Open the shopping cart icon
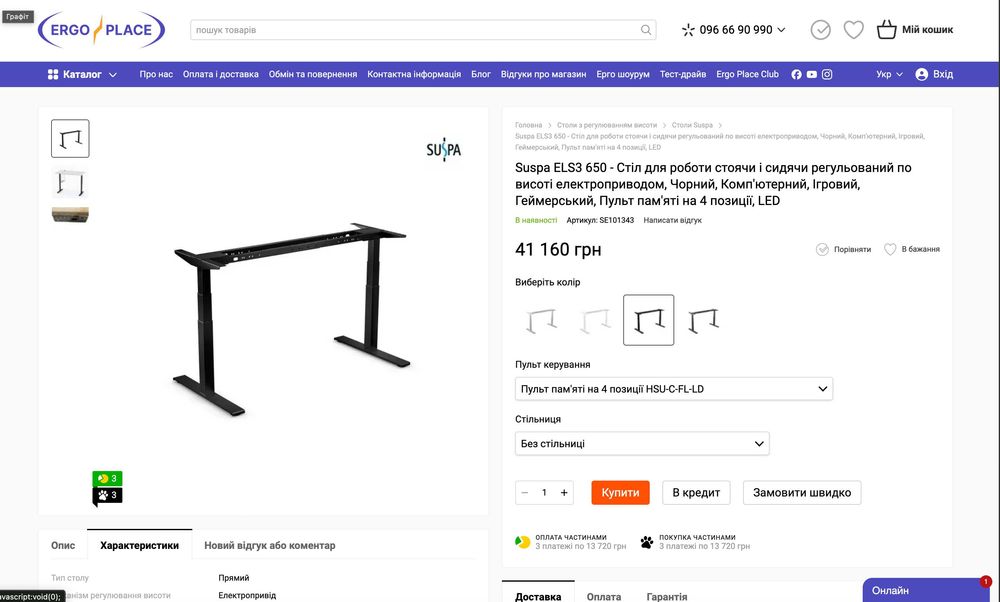 (x=886, y=30)
